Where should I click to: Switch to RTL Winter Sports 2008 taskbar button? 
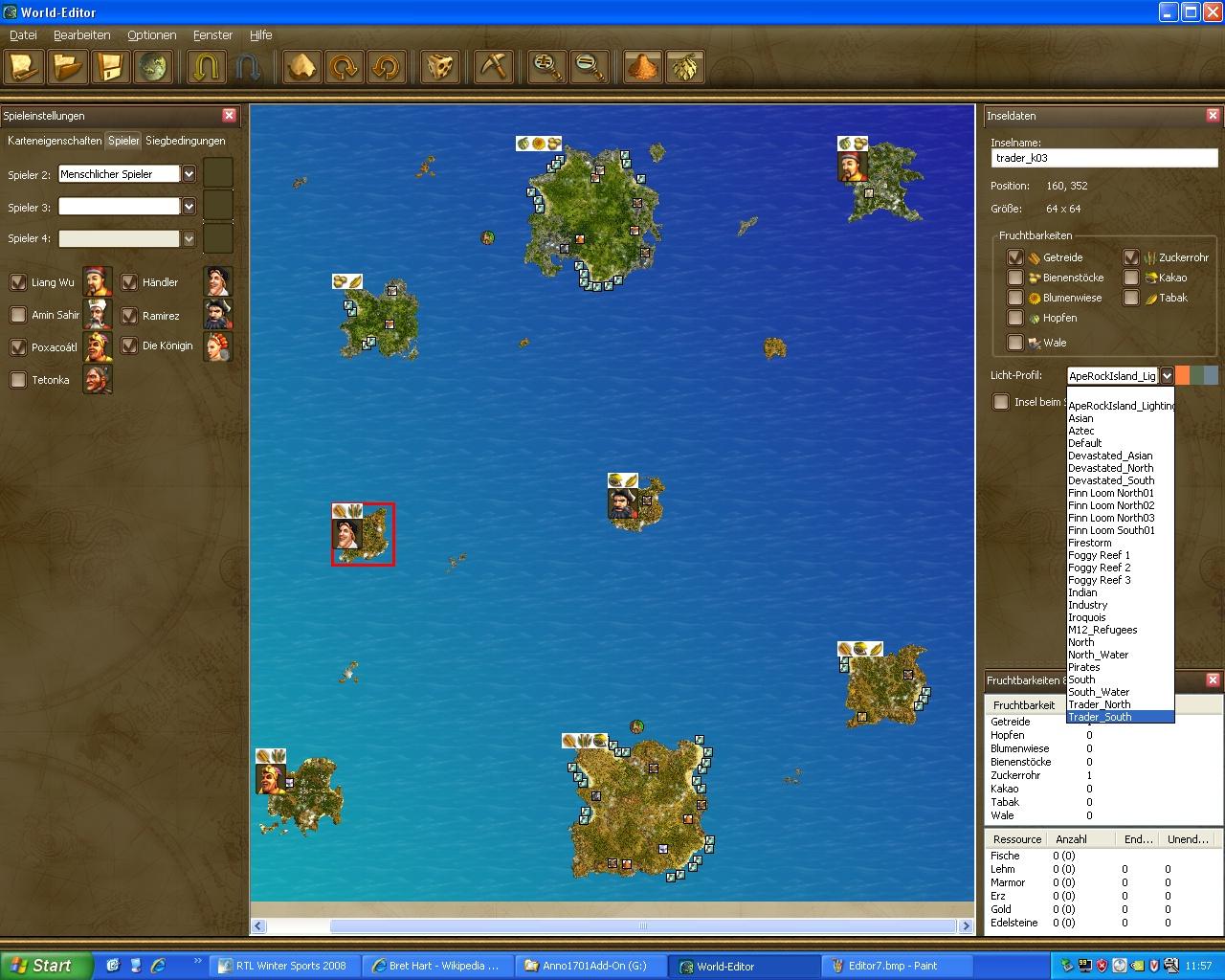[286, 966]
